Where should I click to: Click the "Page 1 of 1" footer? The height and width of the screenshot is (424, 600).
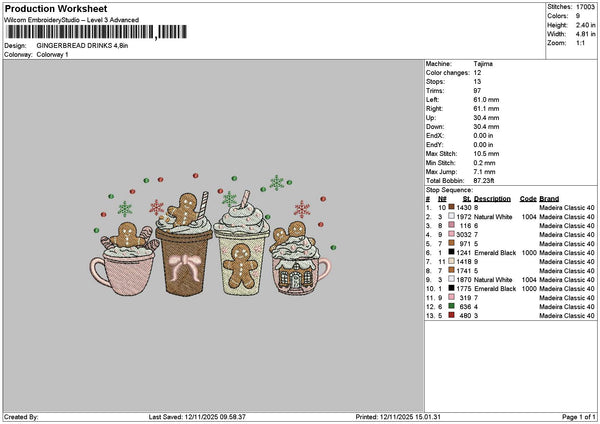pyautogui.click(x=579, y=417)
